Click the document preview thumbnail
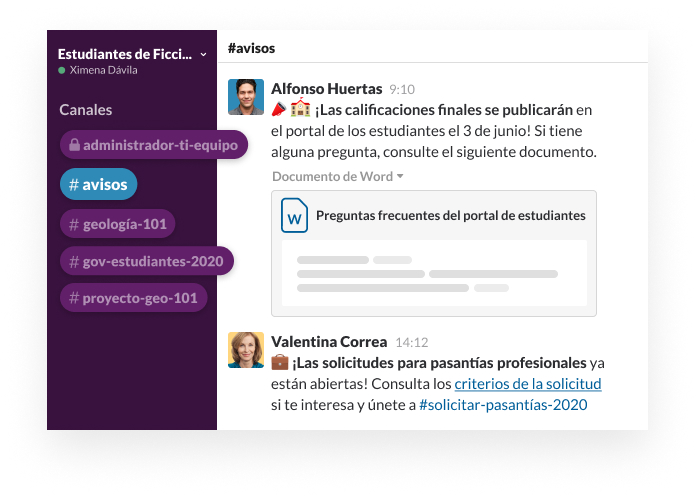 click(434, 273)
